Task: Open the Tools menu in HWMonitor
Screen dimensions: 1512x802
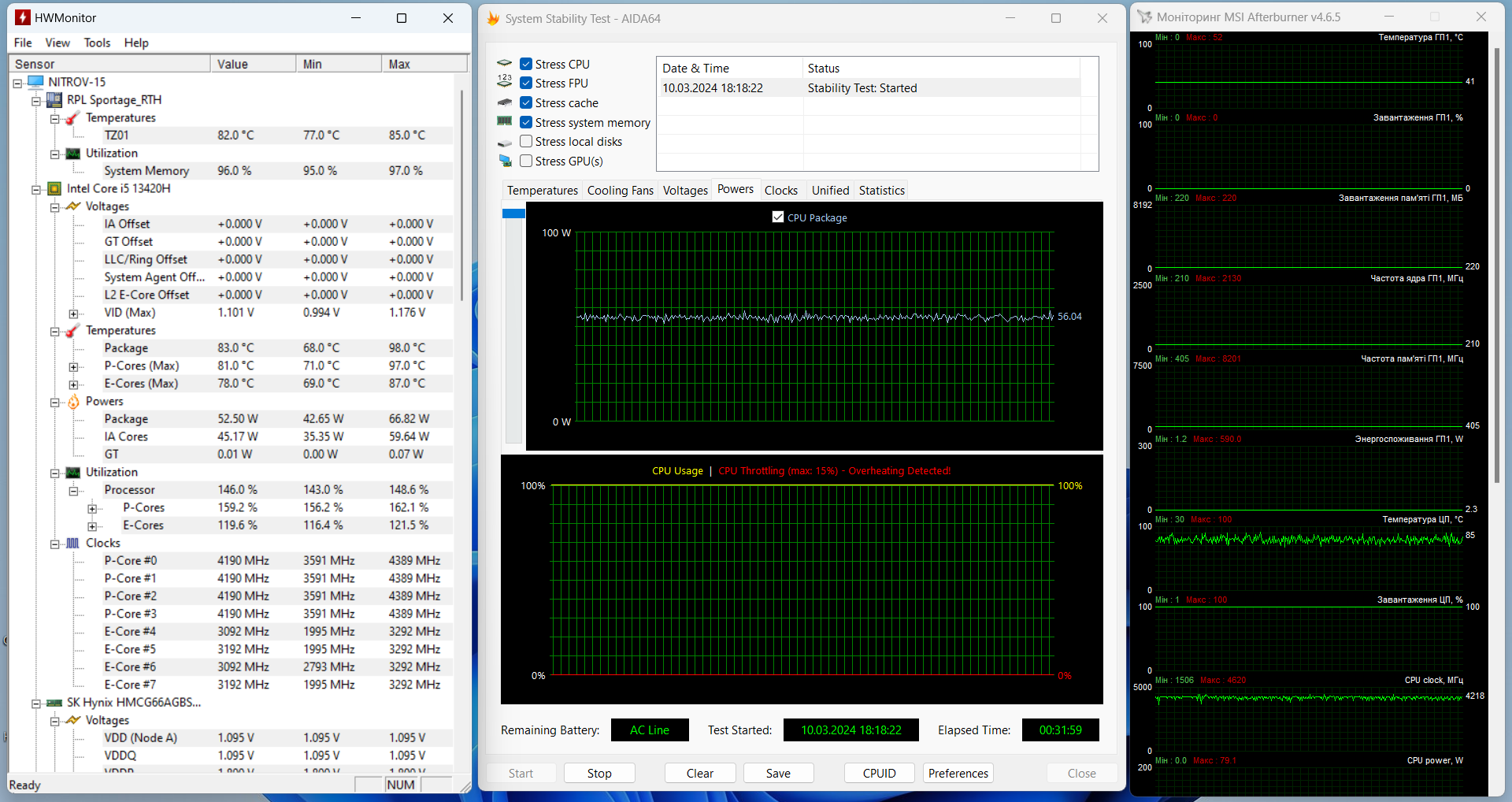Action: click(x=97, y=43)
